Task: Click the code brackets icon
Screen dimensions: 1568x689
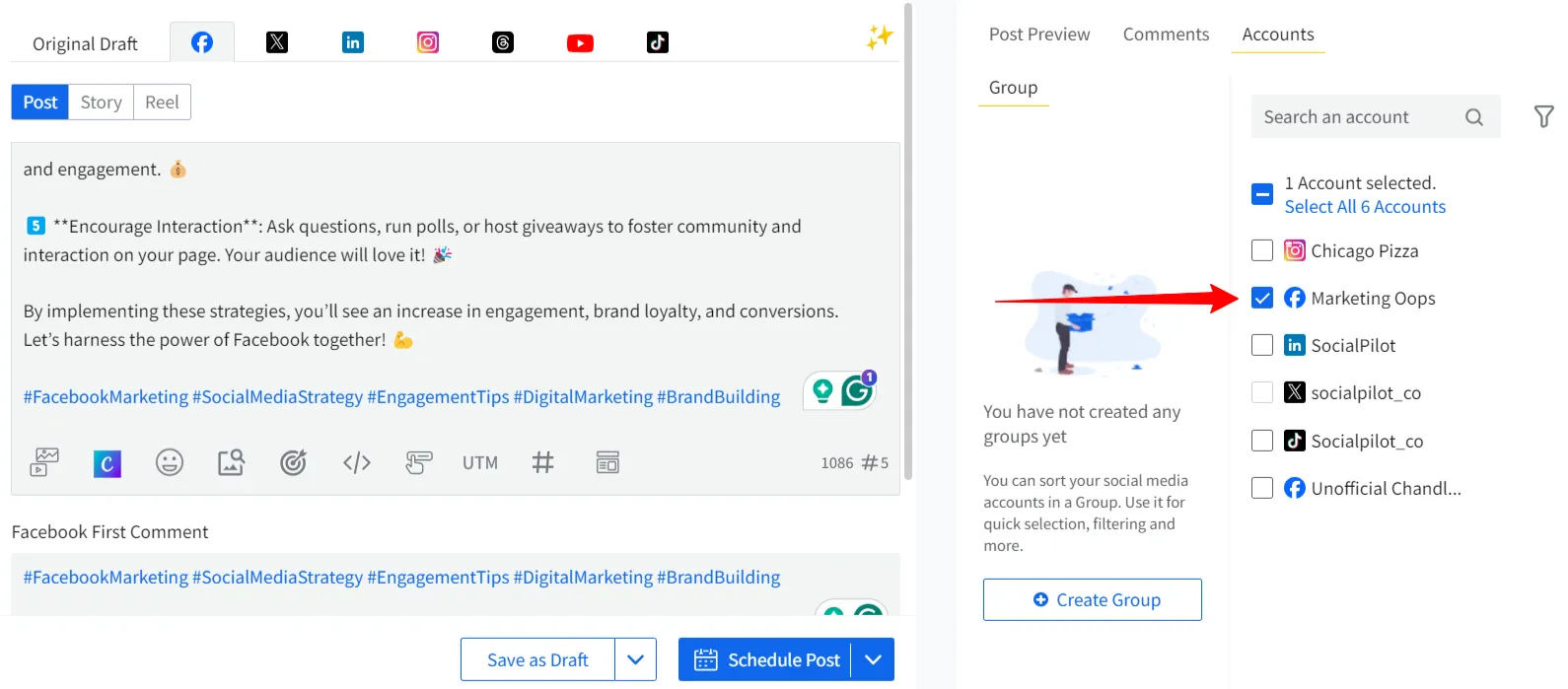Action: click(357, 462)
